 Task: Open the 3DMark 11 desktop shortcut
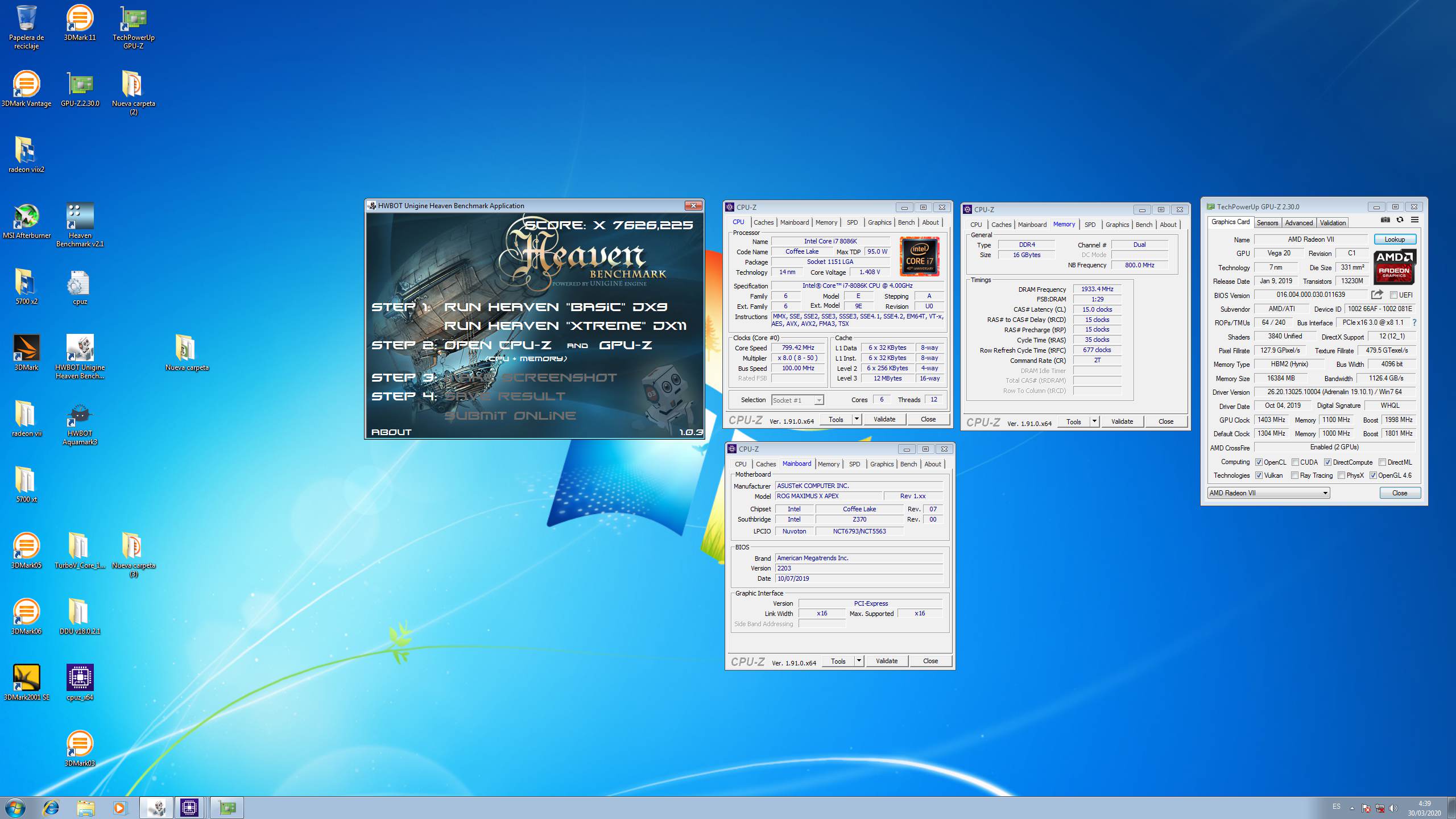point(80,23)
